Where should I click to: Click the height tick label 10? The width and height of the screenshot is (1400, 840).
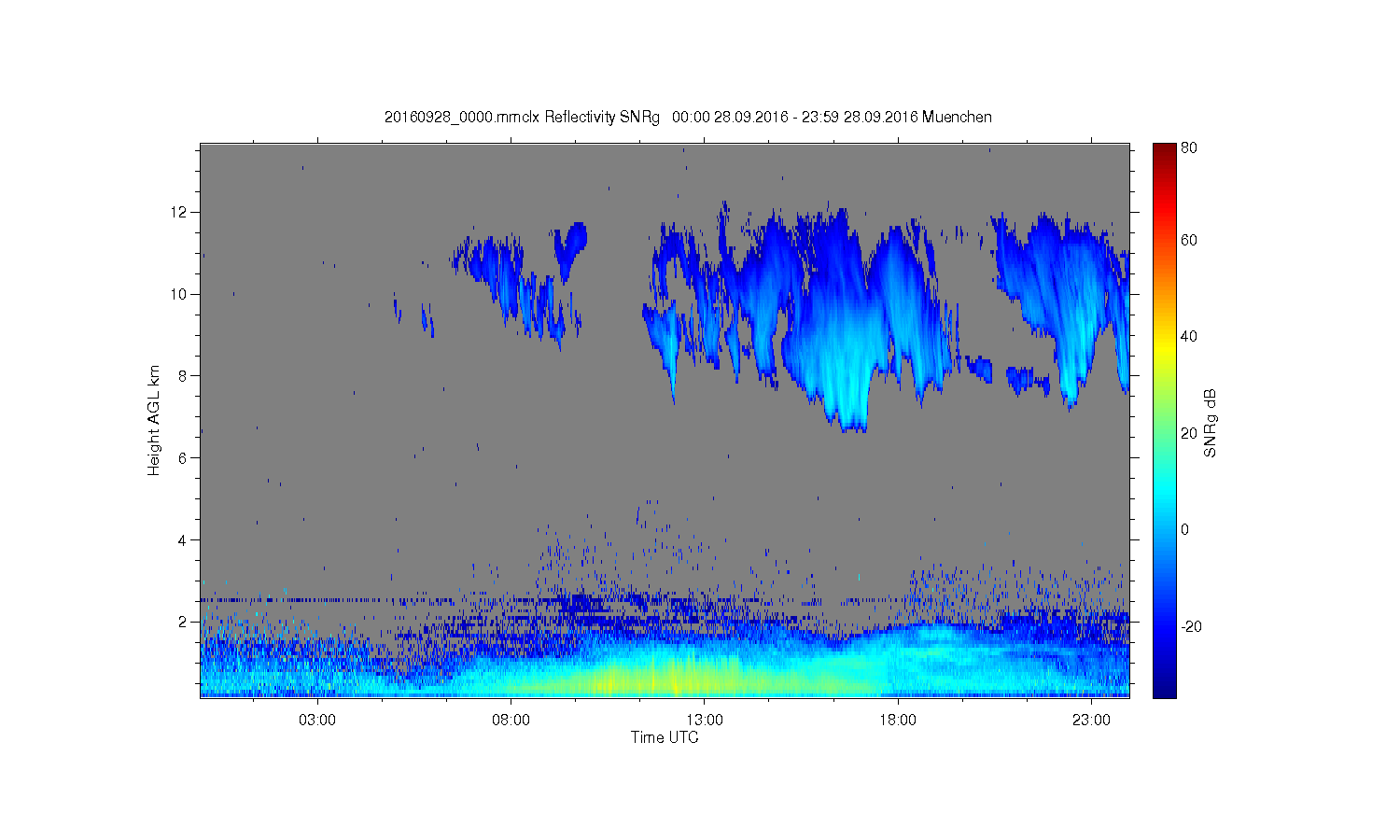tap(180, 294)
